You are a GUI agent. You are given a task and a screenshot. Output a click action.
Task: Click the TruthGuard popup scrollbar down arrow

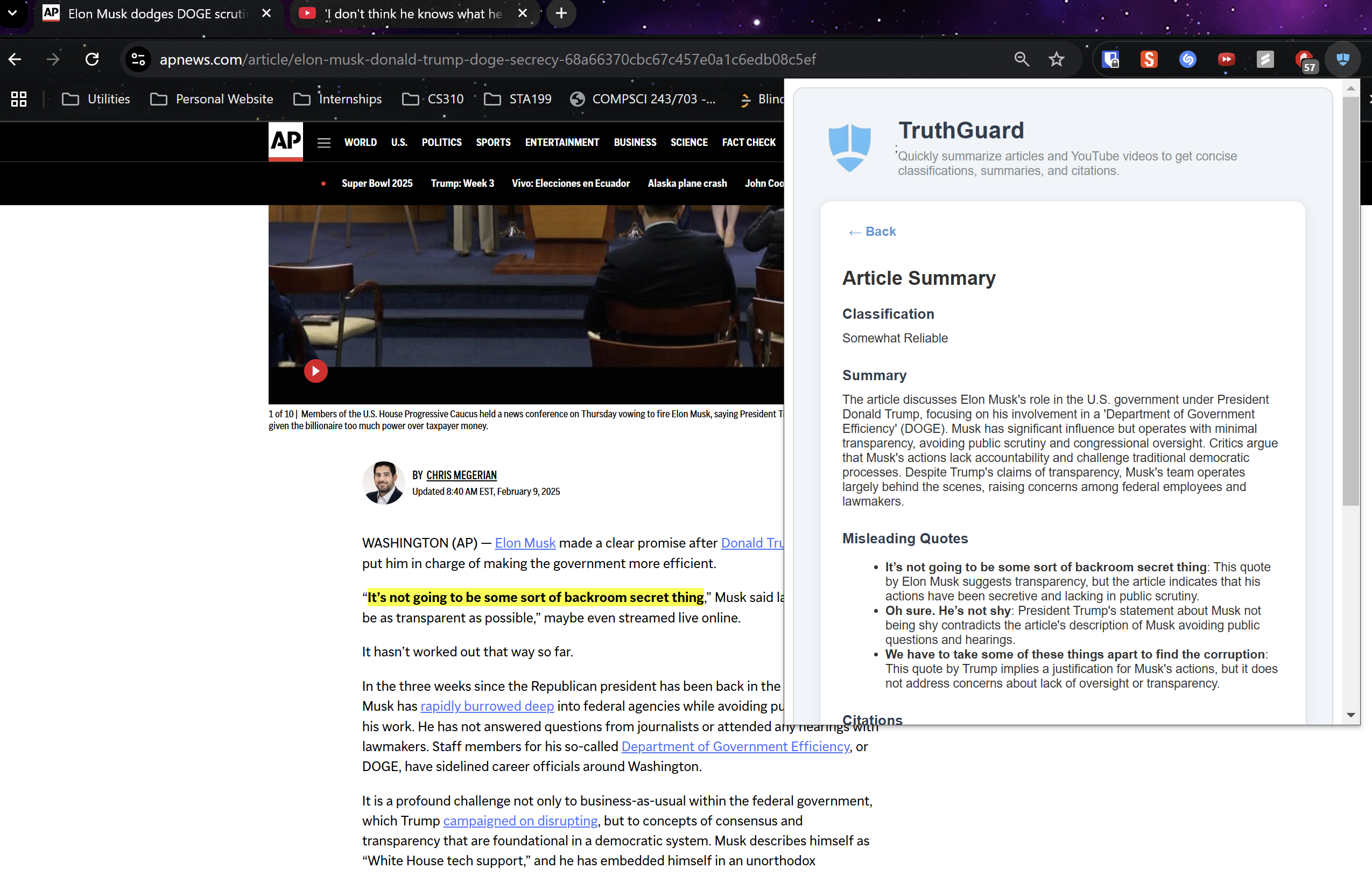1350,715
